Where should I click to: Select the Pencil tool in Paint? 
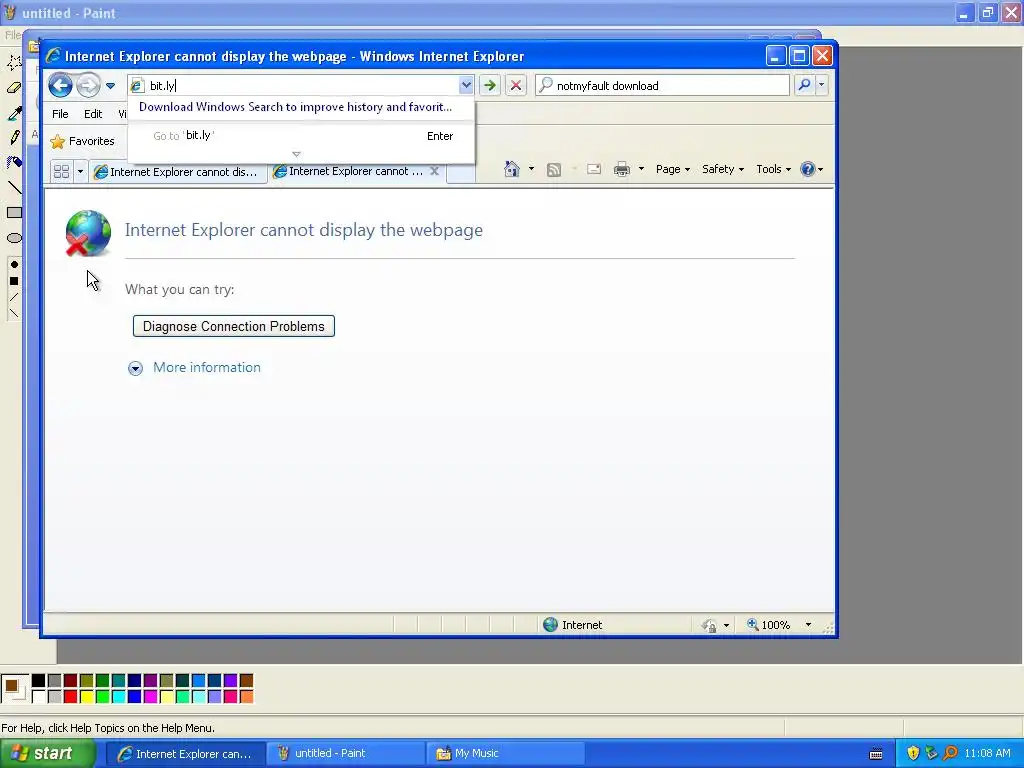click(x=14, y=137)
